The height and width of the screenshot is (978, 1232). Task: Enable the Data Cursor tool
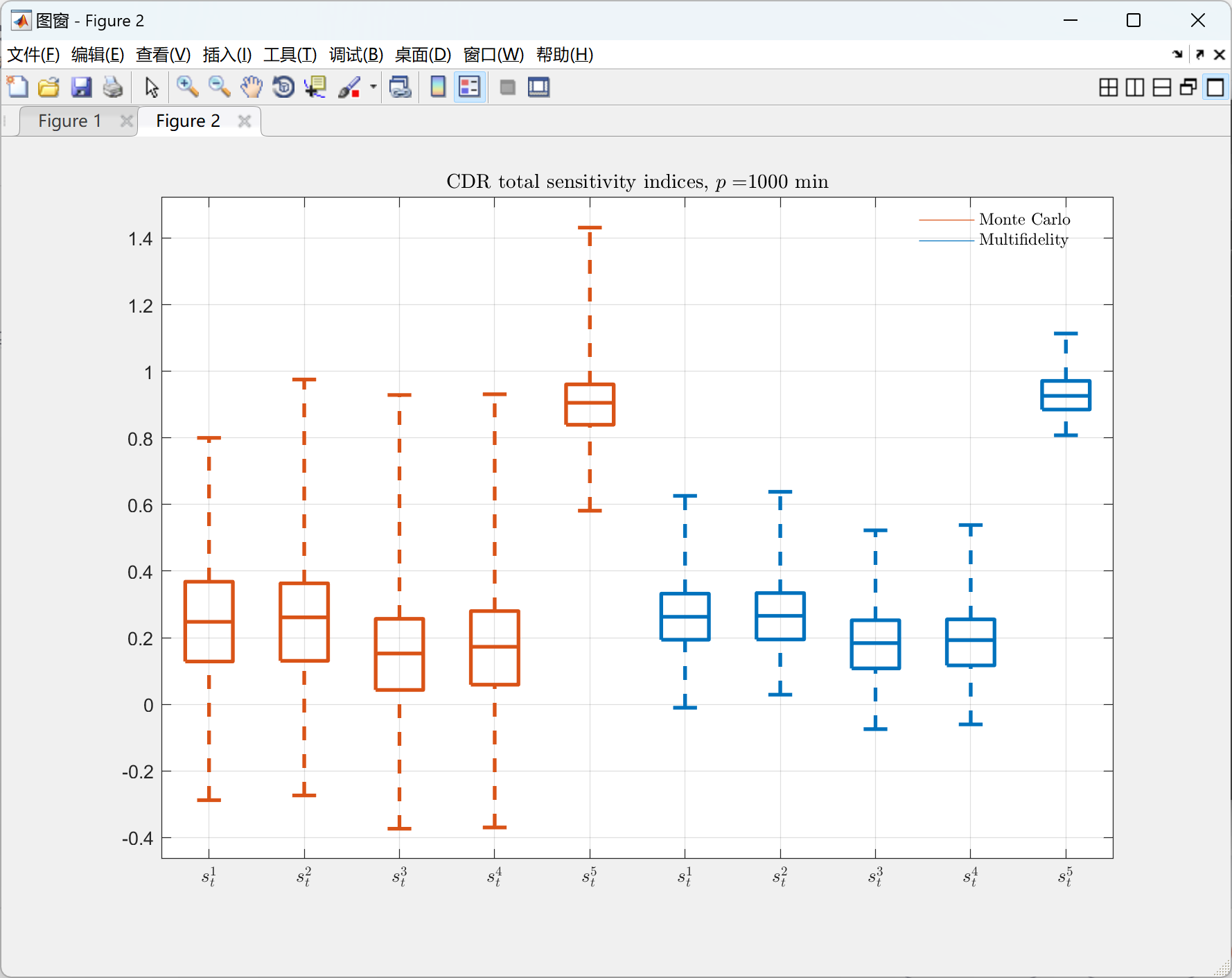point(315,87)
